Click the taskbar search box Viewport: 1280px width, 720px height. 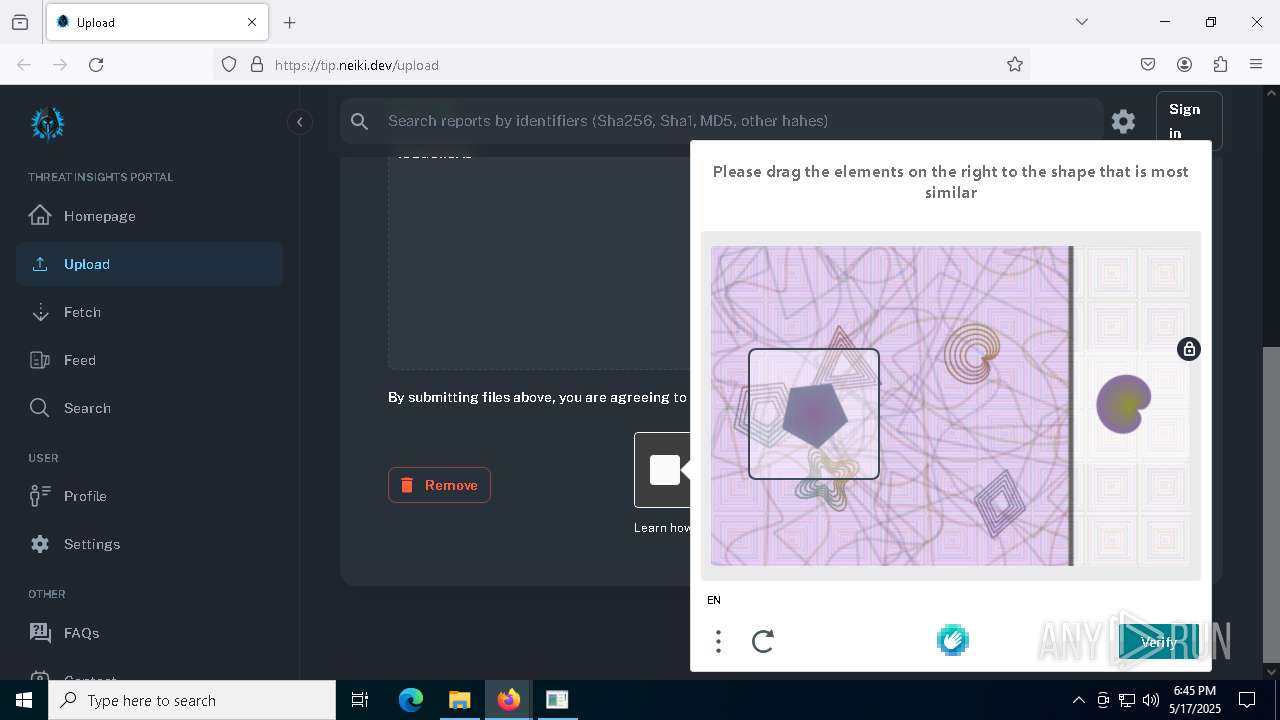[x=192, y=700]
